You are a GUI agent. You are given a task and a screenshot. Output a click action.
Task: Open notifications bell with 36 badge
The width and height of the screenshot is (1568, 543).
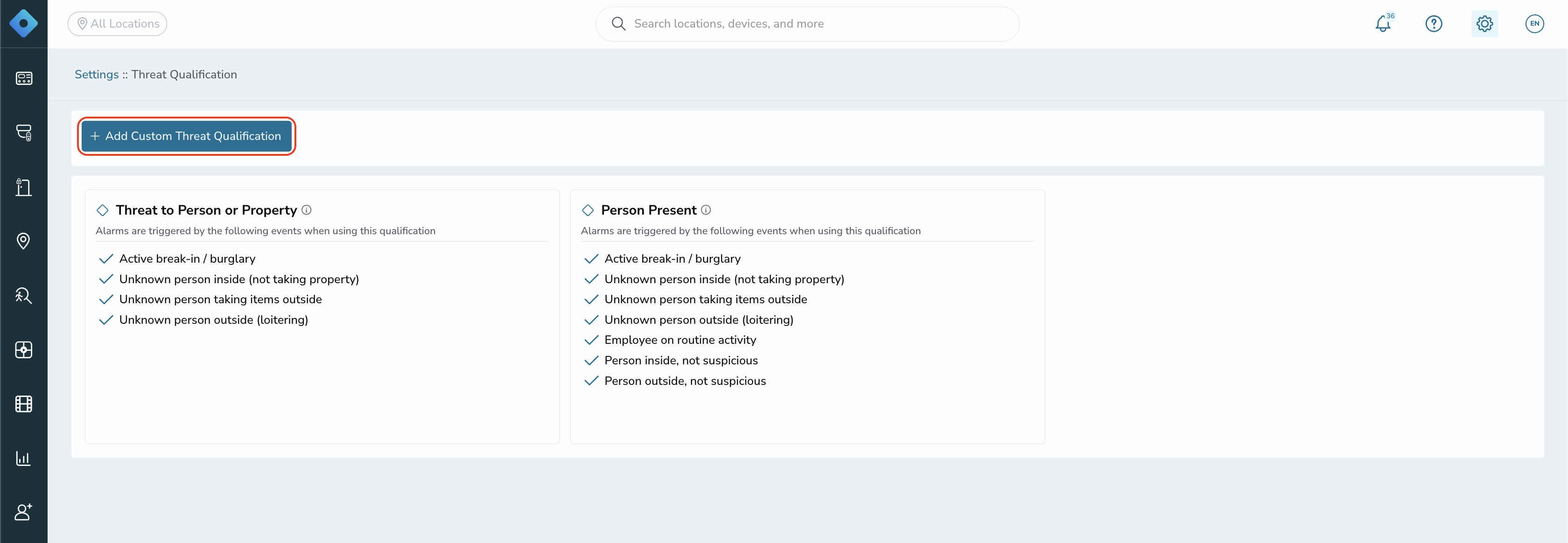pos(1383,24)
